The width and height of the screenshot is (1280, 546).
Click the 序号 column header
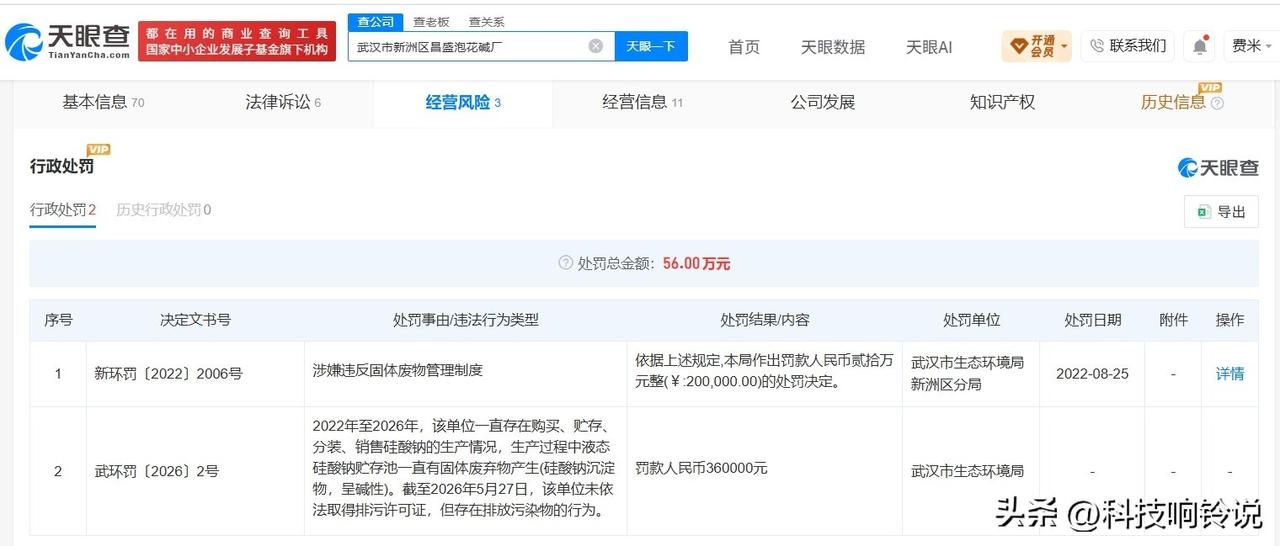click(x=58, y=320)
